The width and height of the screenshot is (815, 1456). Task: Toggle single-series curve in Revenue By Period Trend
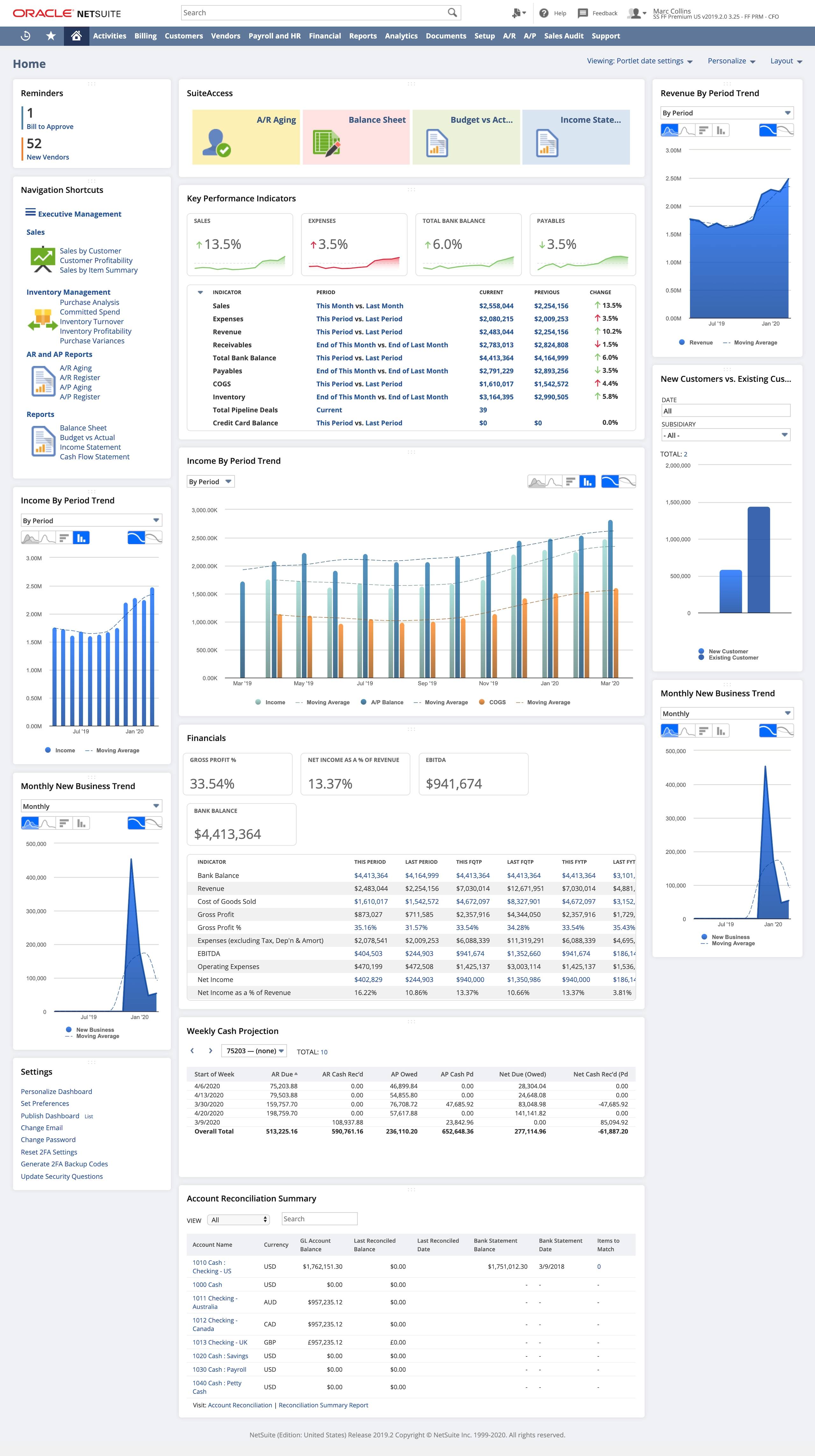point(768,130)
